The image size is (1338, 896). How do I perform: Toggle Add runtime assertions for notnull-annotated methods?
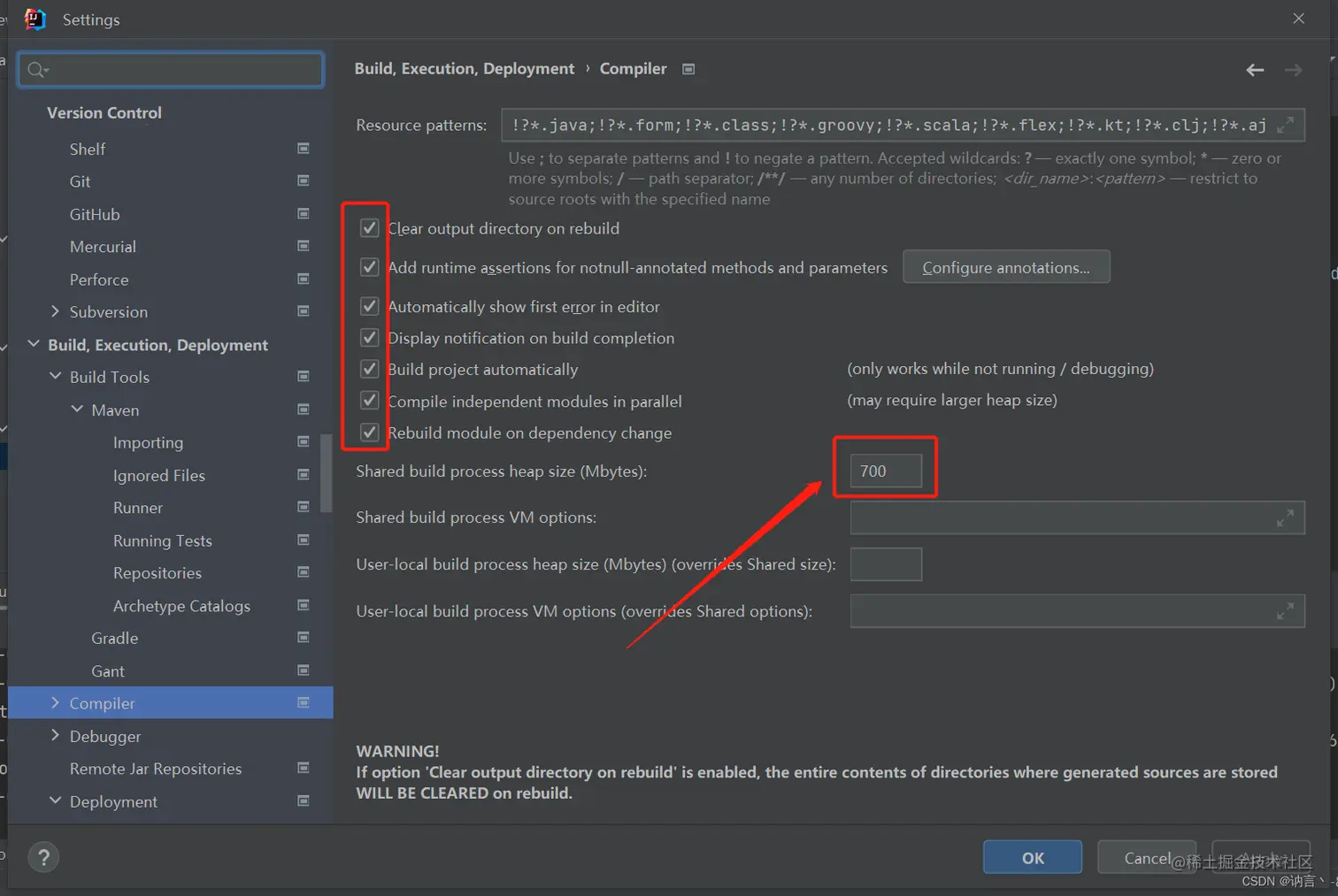point(370,267)
